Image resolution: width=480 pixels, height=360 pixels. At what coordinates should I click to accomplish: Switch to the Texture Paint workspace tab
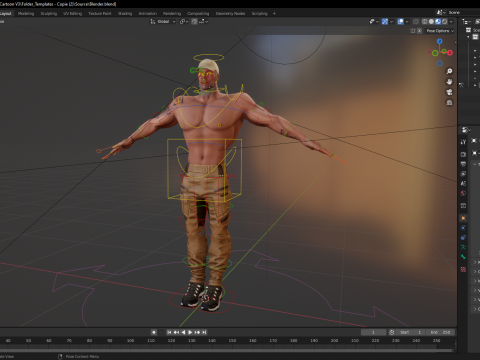click(x=100, y=14)
